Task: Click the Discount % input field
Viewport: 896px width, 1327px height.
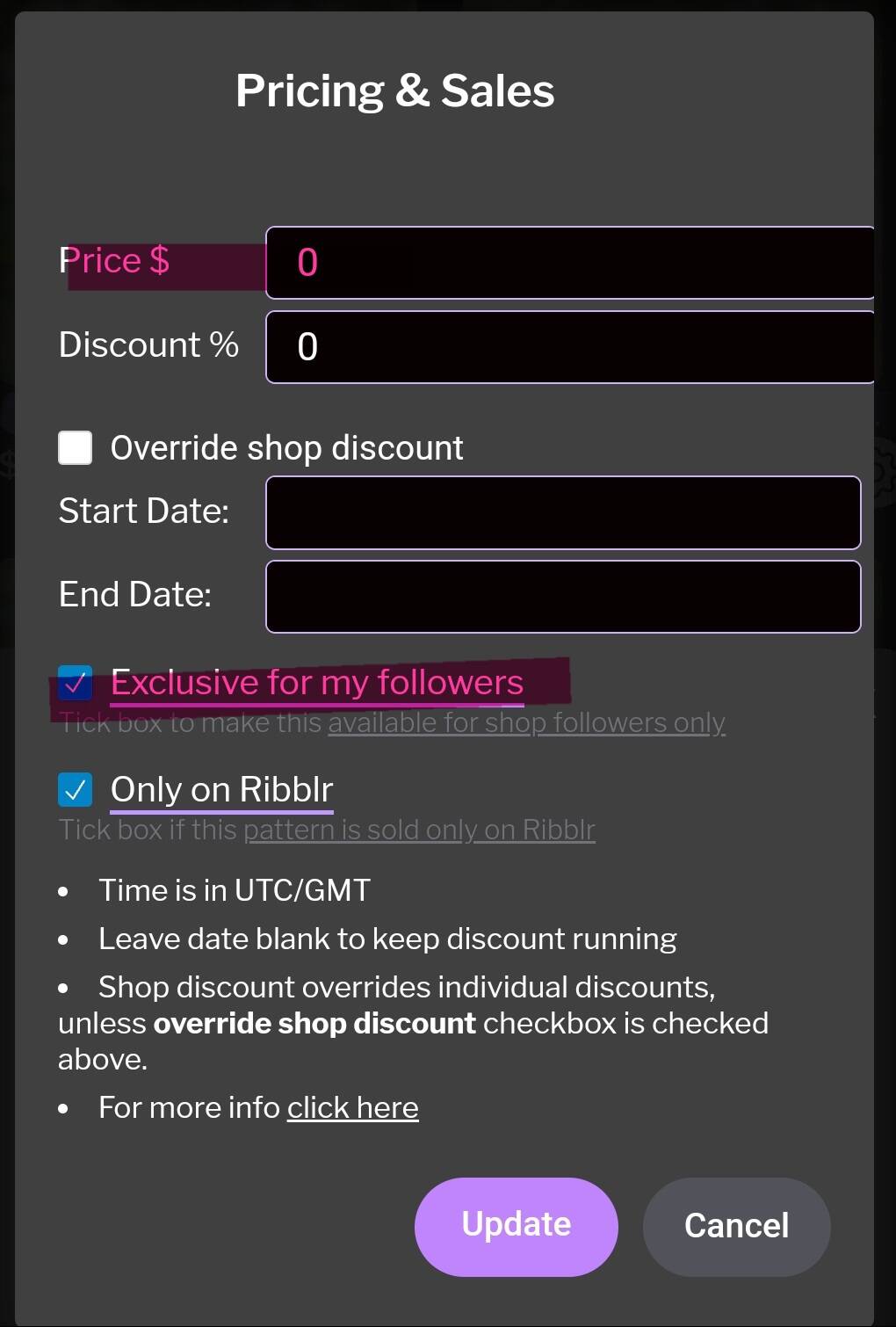Action: click(570, 347)
